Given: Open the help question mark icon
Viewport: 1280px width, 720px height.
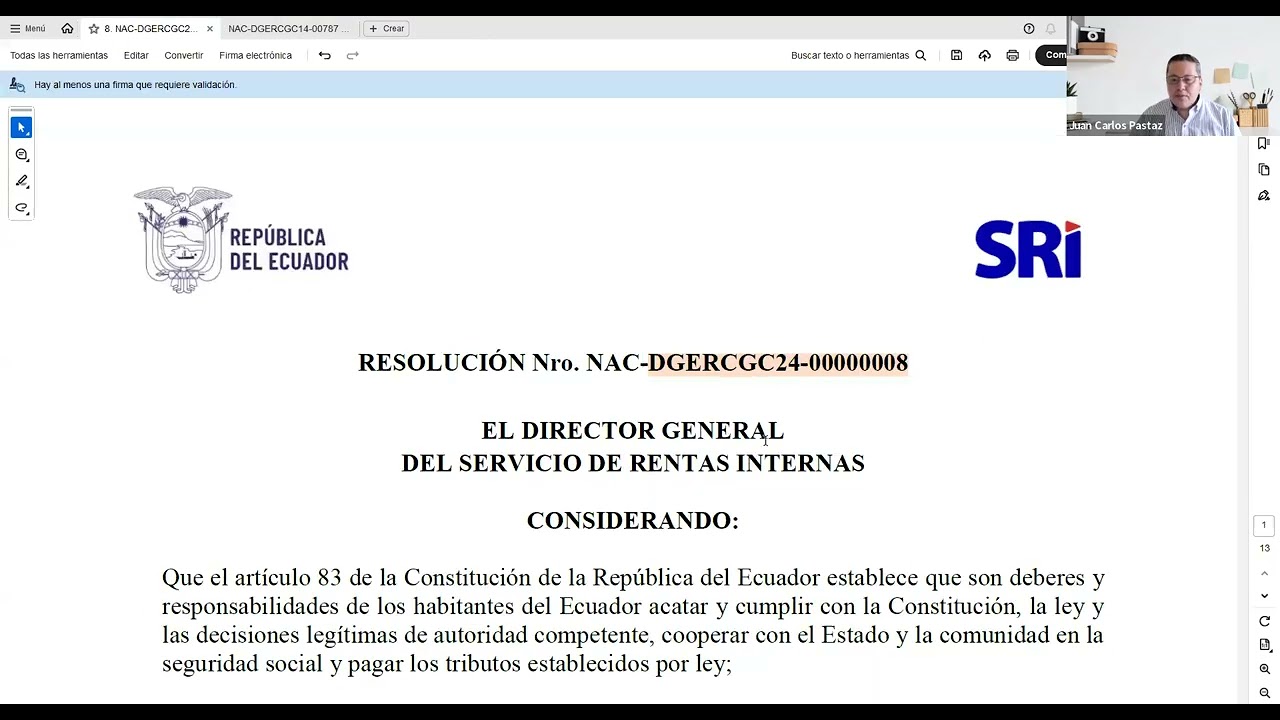Looking at the screenshot, I should 1029,29.
